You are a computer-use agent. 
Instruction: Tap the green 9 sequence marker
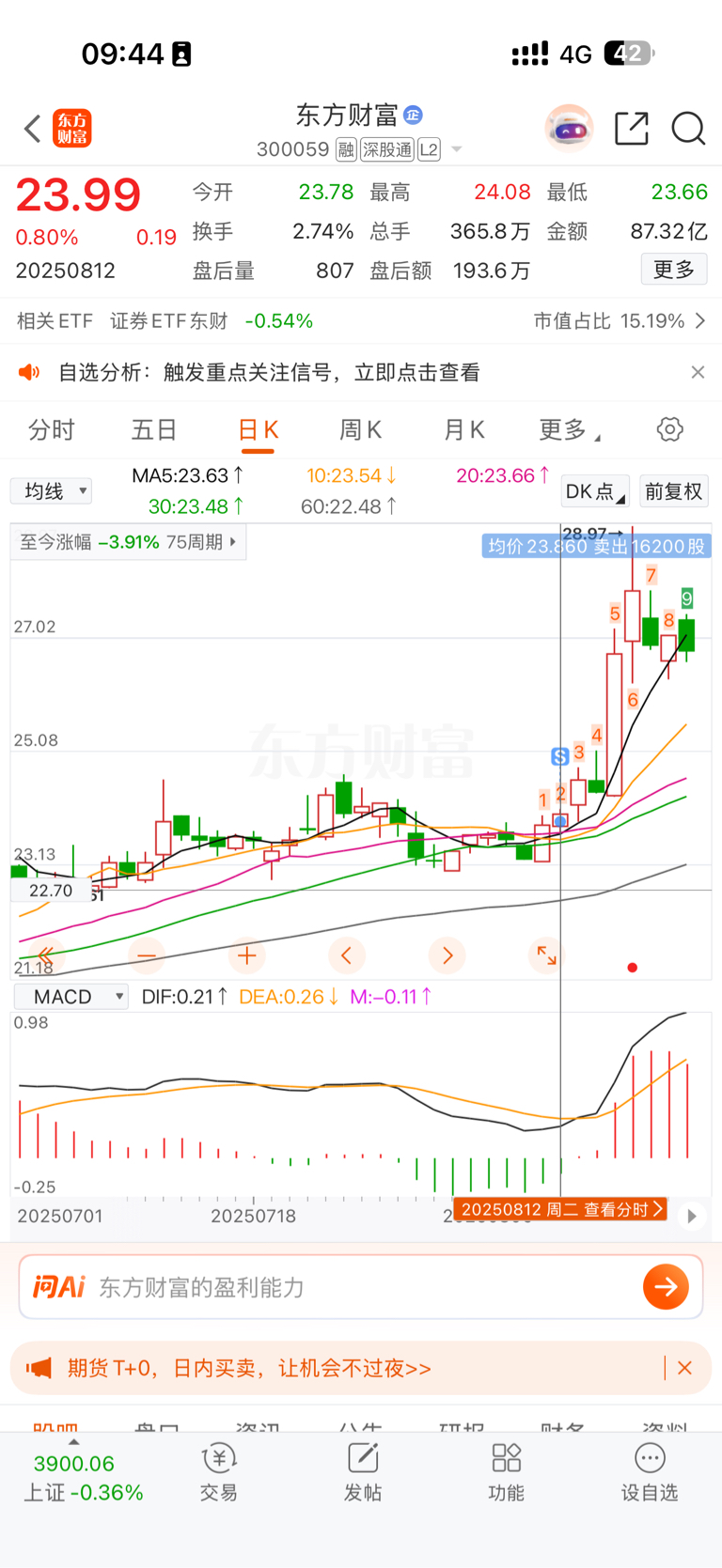[687, 598]
